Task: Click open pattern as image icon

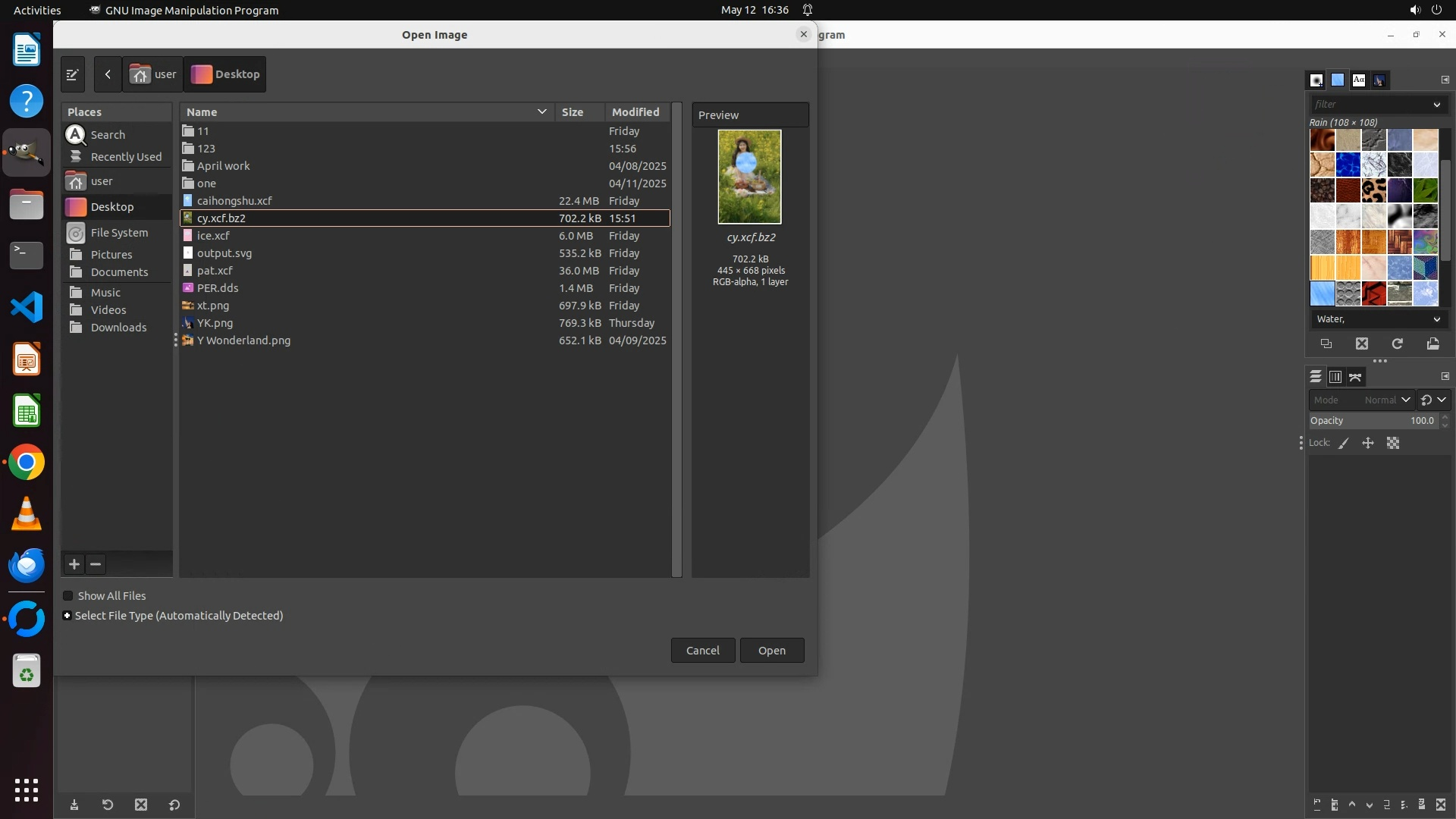Action: [x=1432, y=344]
